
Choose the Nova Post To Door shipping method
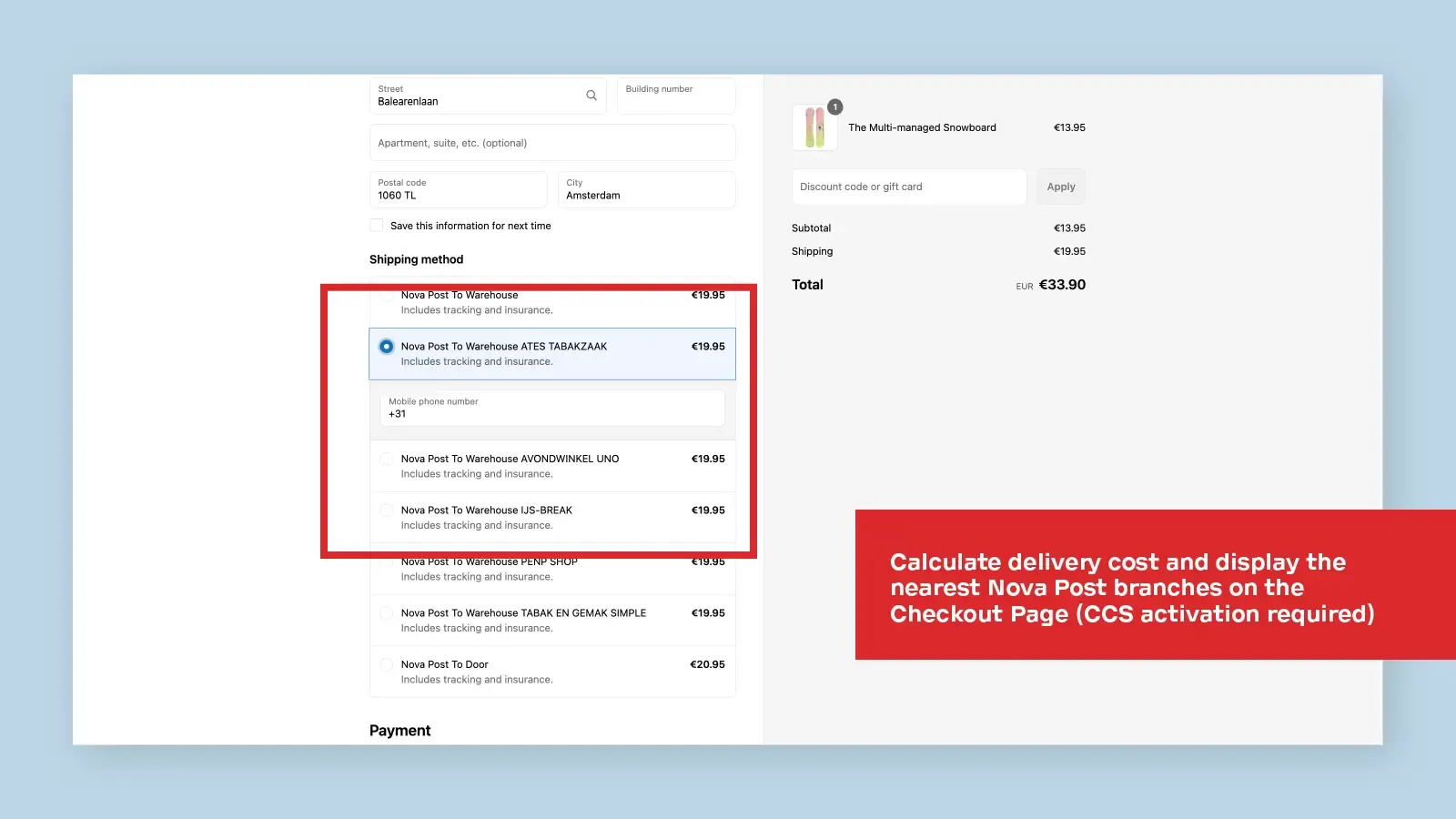387,664
